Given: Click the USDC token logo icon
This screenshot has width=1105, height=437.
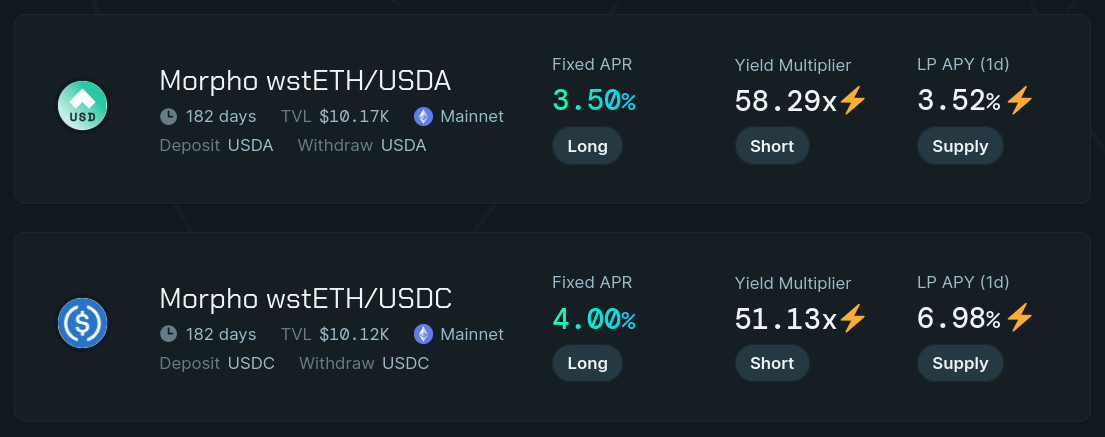Looking at the screenshot, I should point(82,323).
